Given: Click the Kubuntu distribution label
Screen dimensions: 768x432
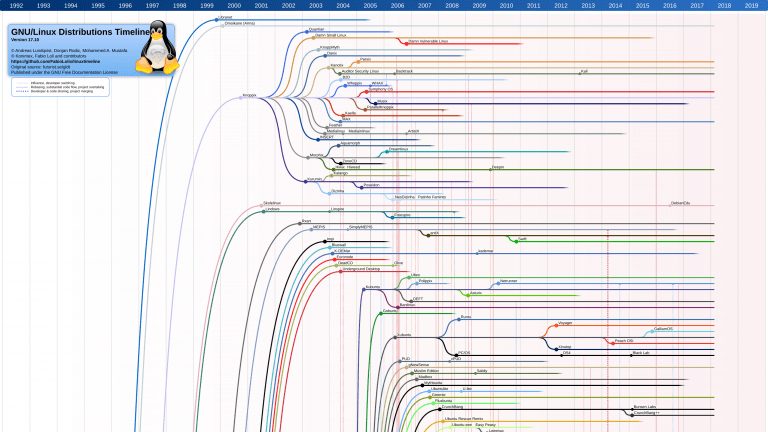Looking at the screenshot, I should 373,287.
